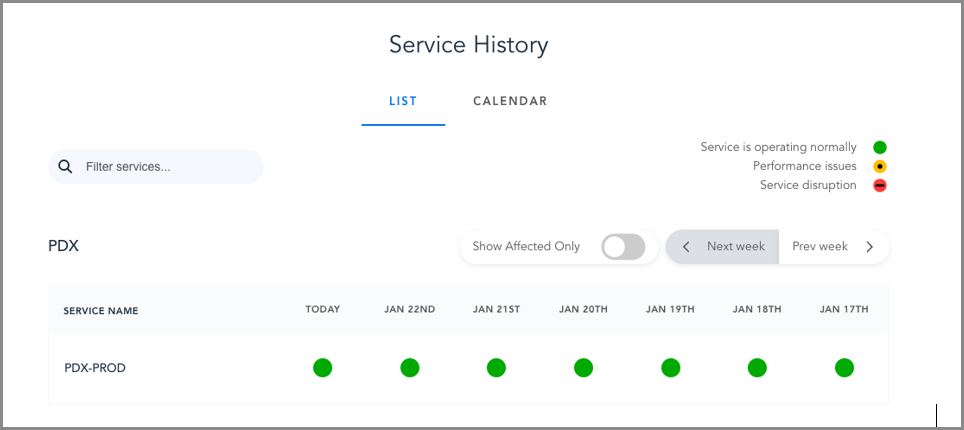This screenshot has height=430, width=964.
Task: Click PDX-PROD status dot for Jan 21st
Action: point(496,368)
